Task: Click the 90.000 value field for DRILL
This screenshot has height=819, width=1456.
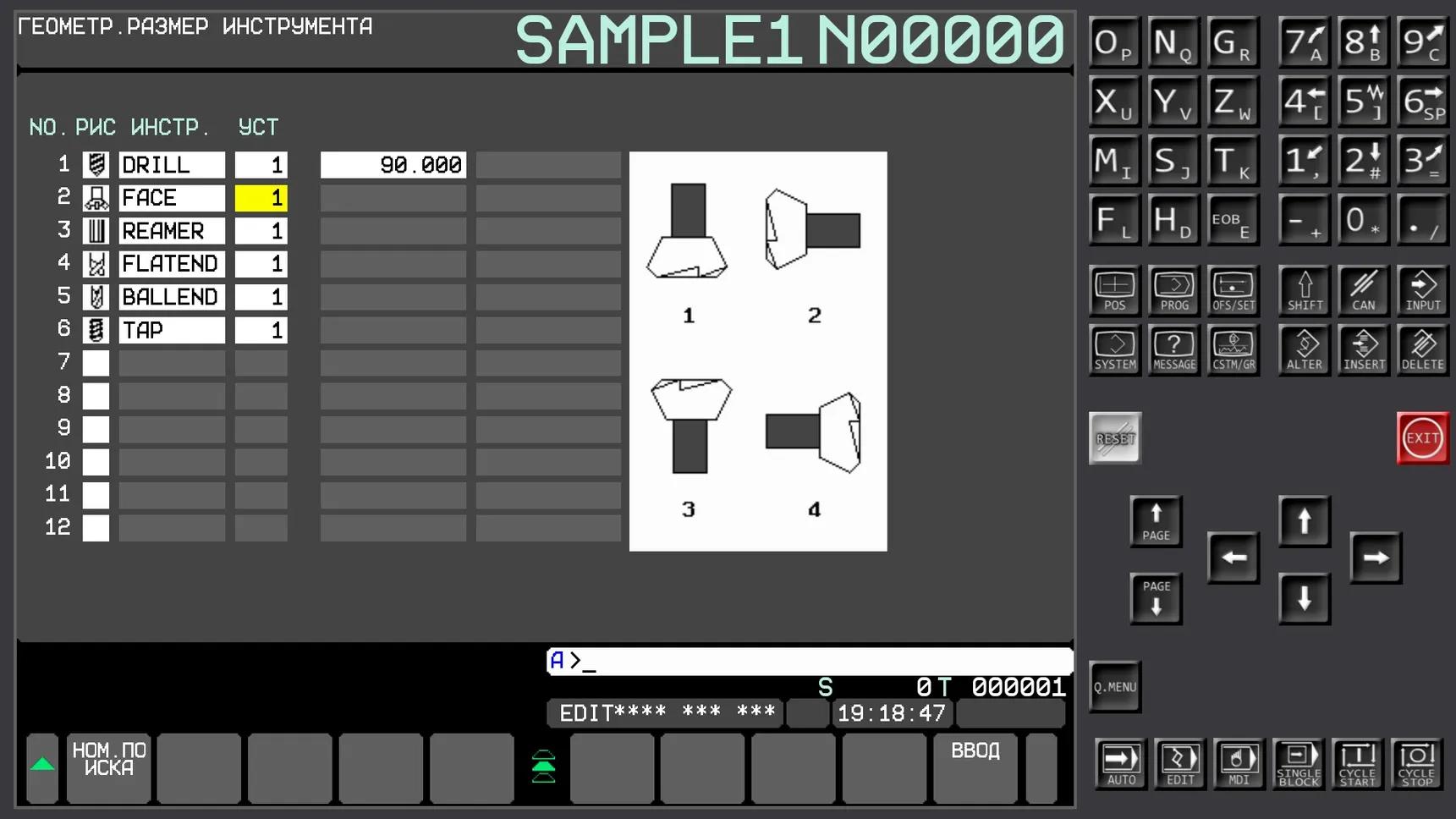Action: pyautogui.click(x=393, y=165)
